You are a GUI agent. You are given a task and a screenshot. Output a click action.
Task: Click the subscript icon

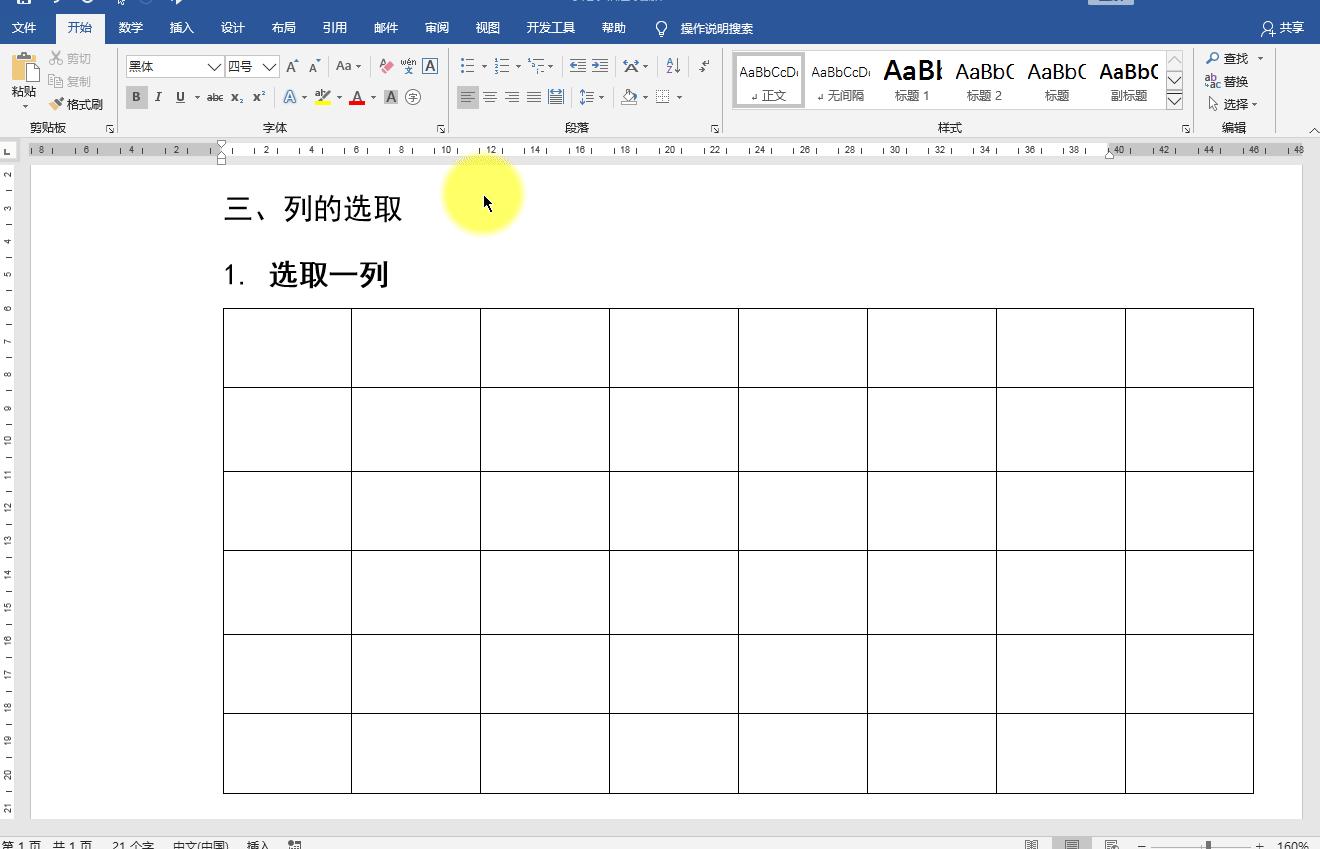237,97
